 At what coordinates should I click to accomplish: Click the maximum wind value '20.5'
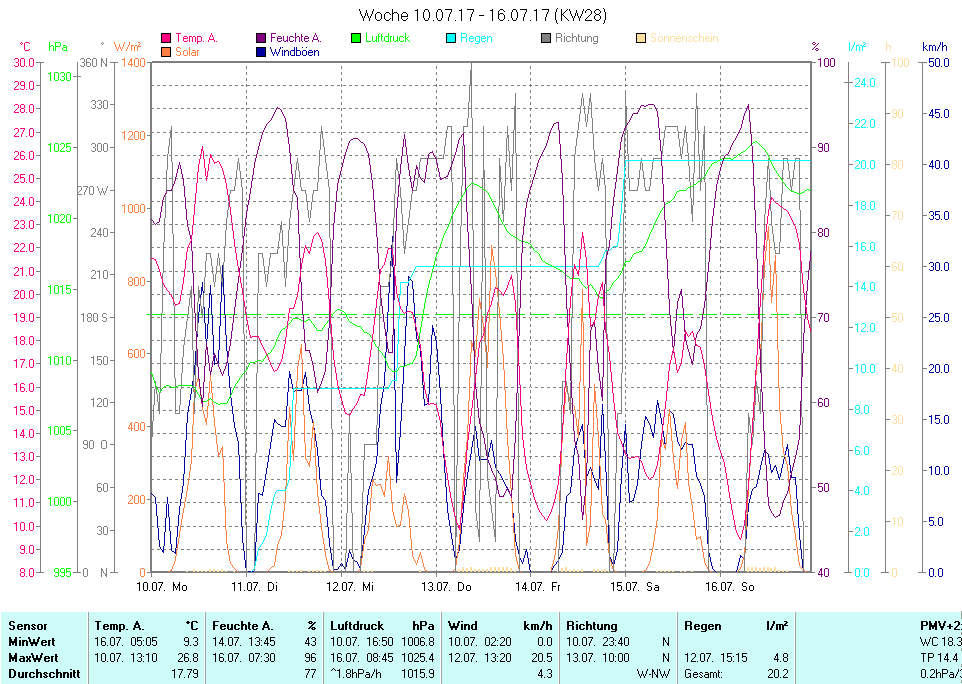point(542,658)
